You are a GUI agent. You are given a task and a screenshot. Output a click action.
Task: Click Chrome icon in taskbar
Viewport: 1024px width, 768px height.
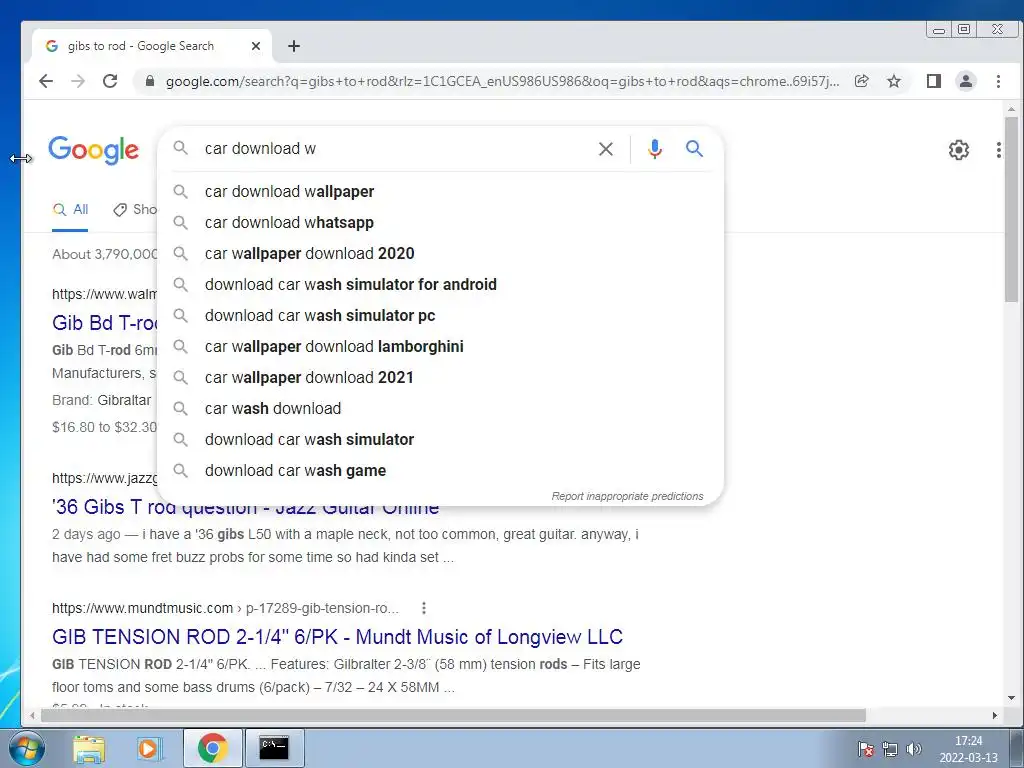point(212,748)
